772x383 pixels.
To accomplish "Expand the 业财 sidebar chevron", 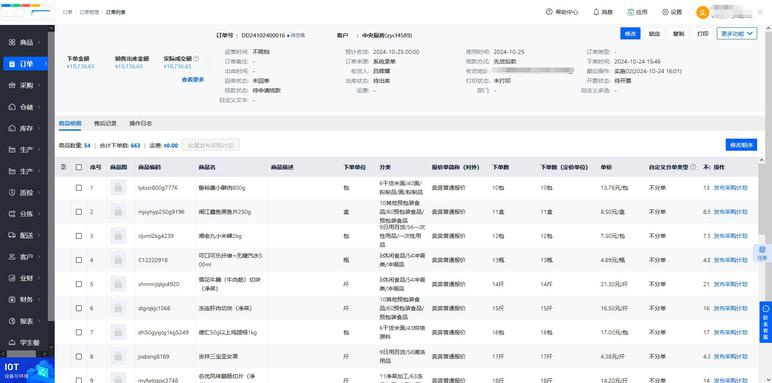I will 38,278.
